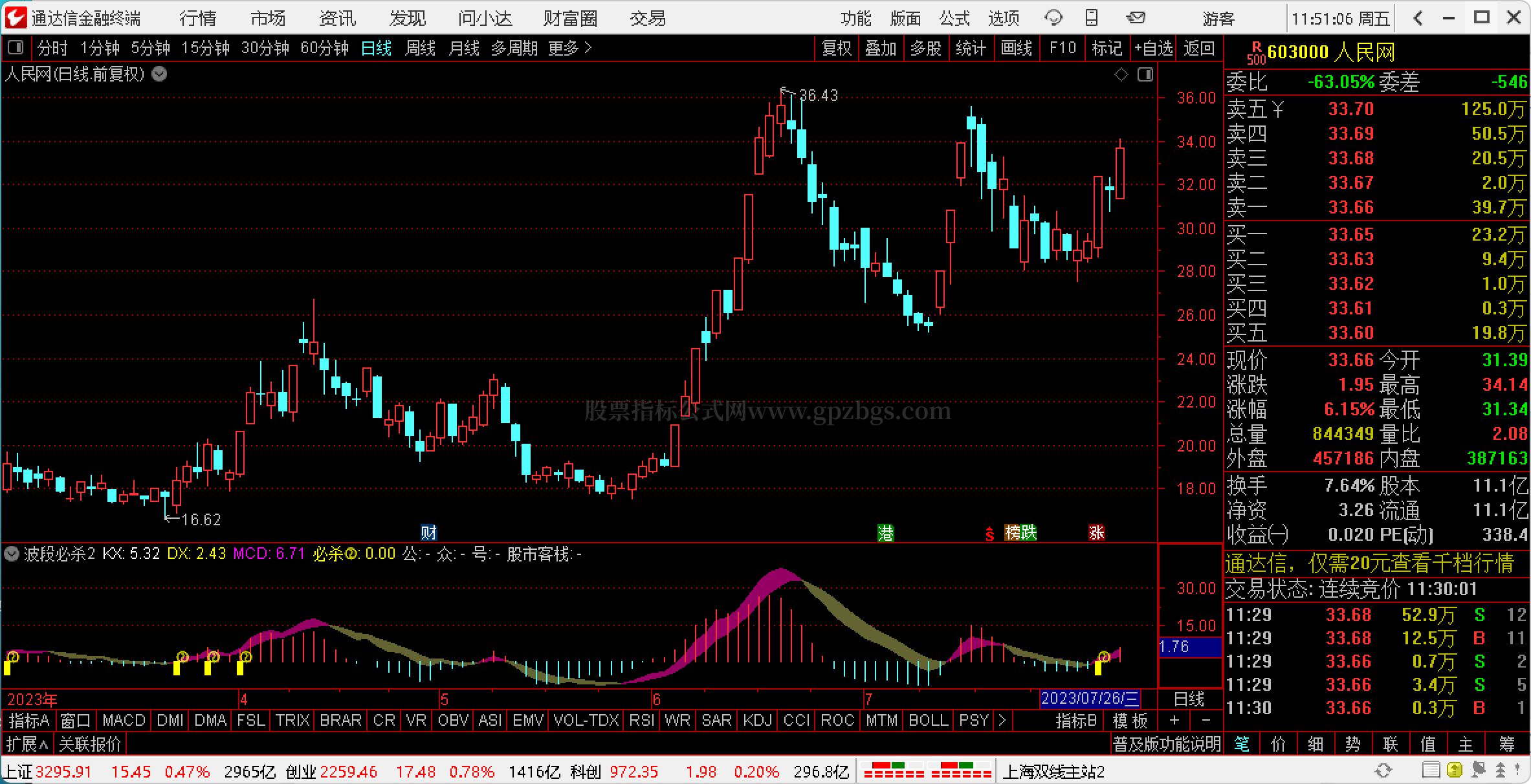1531x784 pixels.
Task: Click the 通达信 千档行情 promo link
Action: (1369, 563)
